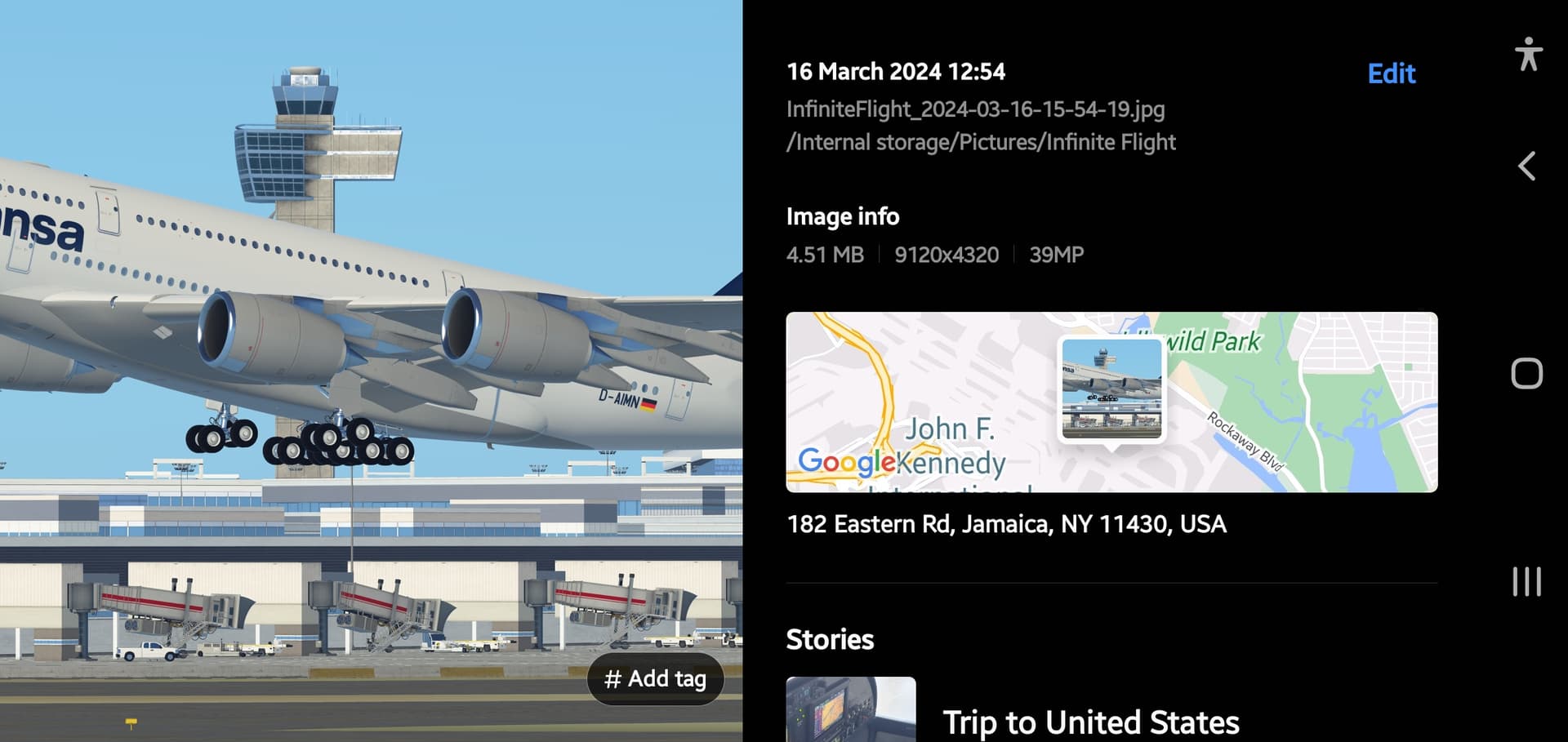Open the recent apps button
The width and height of the screenshot is (1568, 742).
click(x=1526, y=582)
